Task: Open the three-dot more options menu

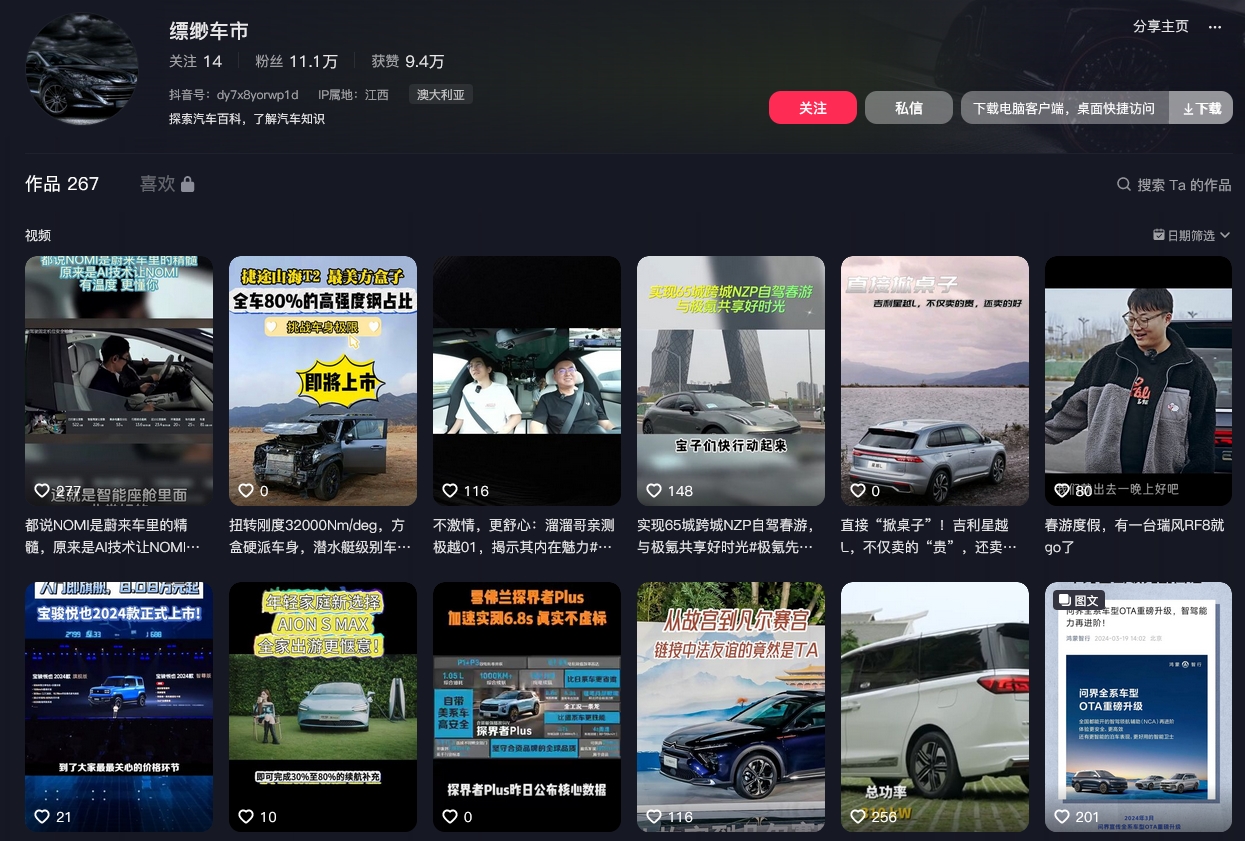Action: click(1215, 27)
